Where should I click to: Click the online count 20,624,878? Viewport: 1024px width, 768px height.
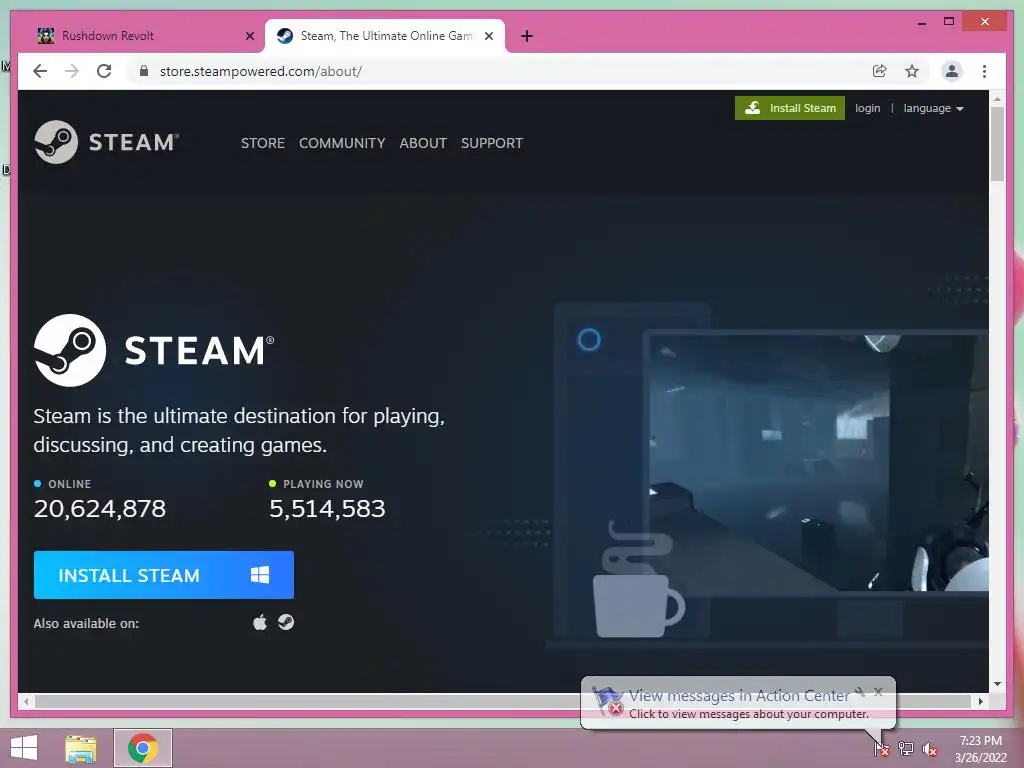point(100,509)
